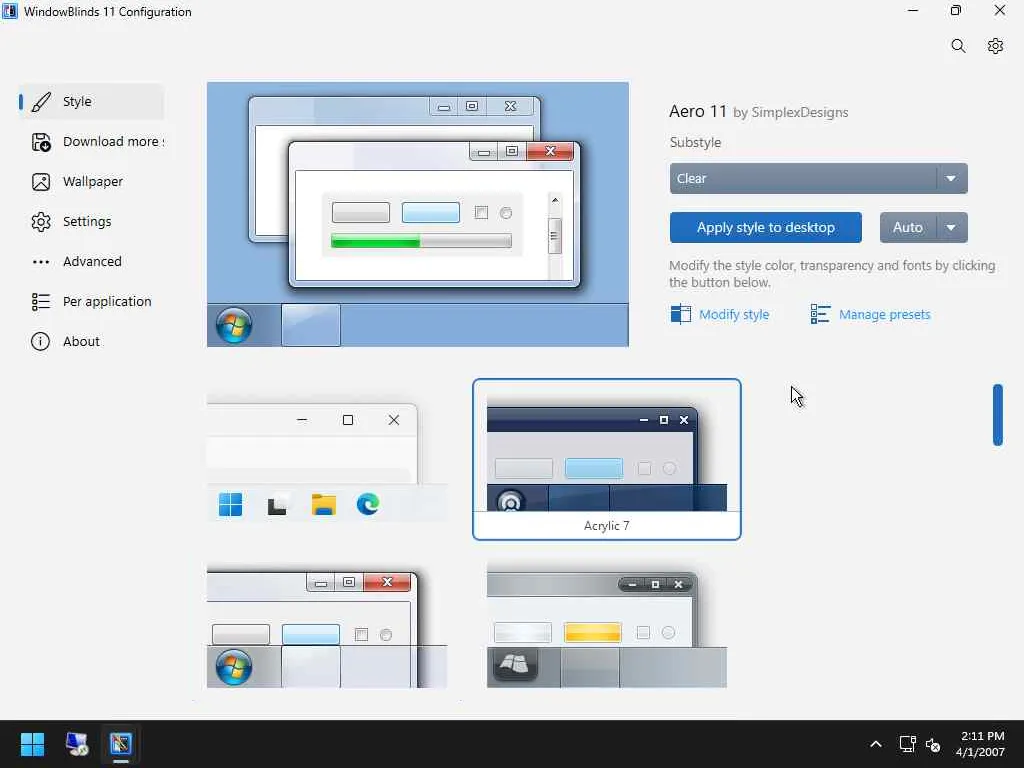Click the muted volume tray icon
This screenshot has width=1024, height=768.
click(x=933, y=744)
